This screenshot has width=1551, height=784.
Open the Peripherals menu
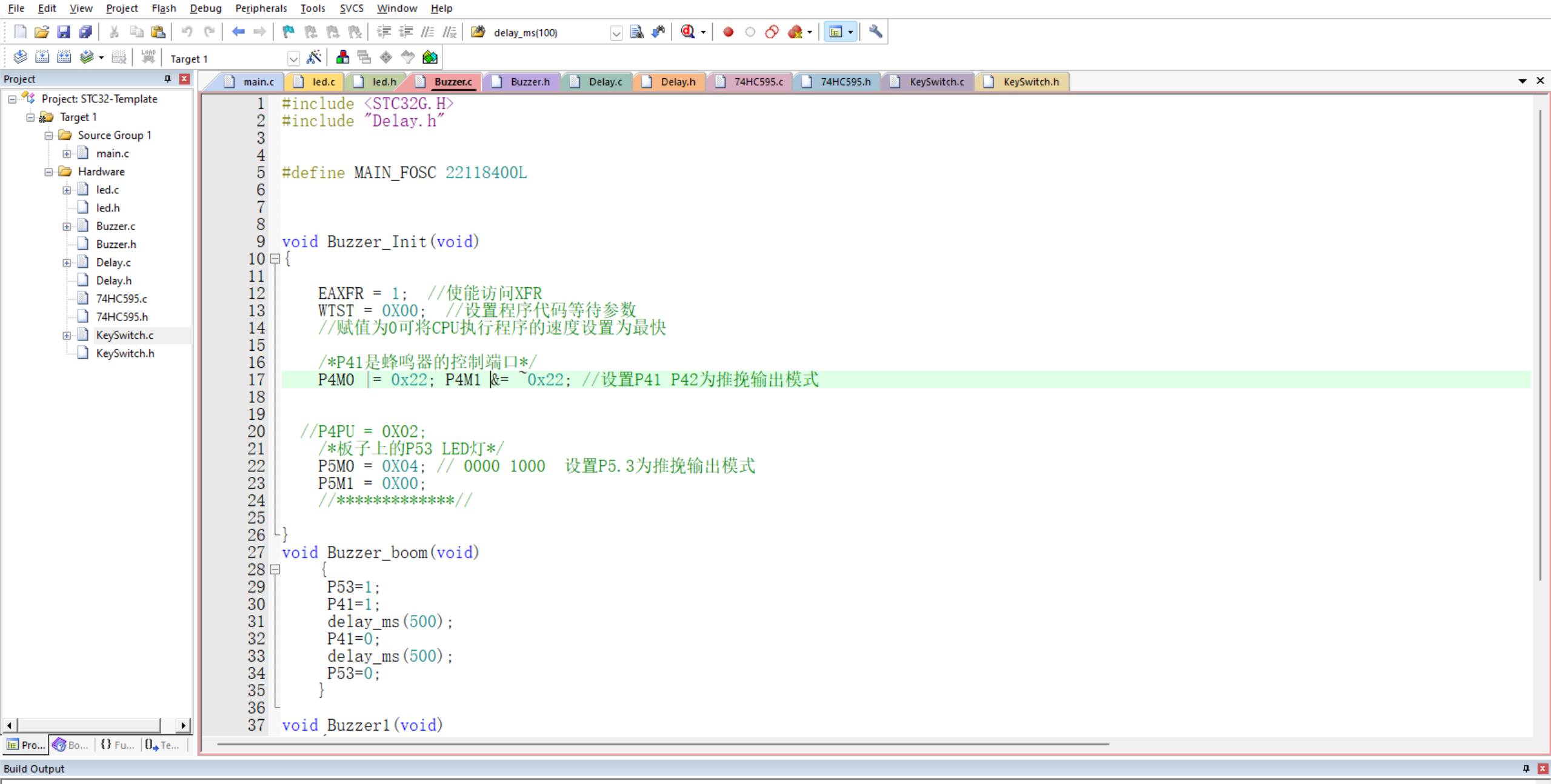pyautogui.click(x=261, y=8)
